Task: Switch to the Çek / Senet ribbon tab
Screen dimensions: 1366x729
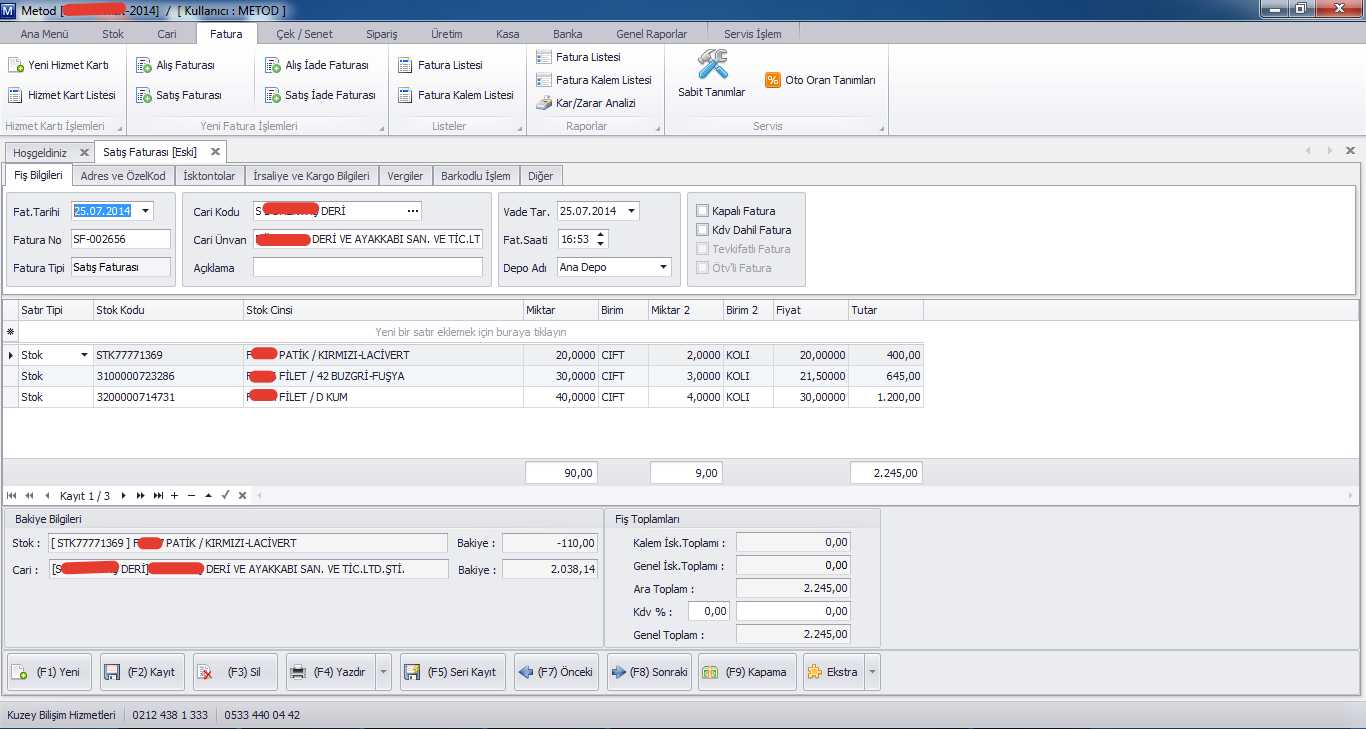Action: pyautogui.click(x=304, y=34)
